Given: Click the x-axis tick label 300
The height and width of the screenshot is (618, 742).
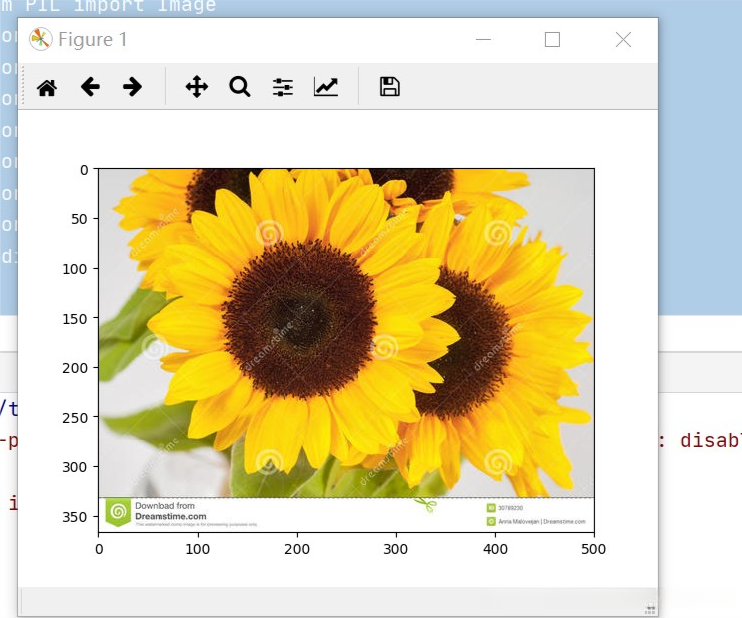Looking at the screenshot, I should pyautogui.click(x=395, y=549).
